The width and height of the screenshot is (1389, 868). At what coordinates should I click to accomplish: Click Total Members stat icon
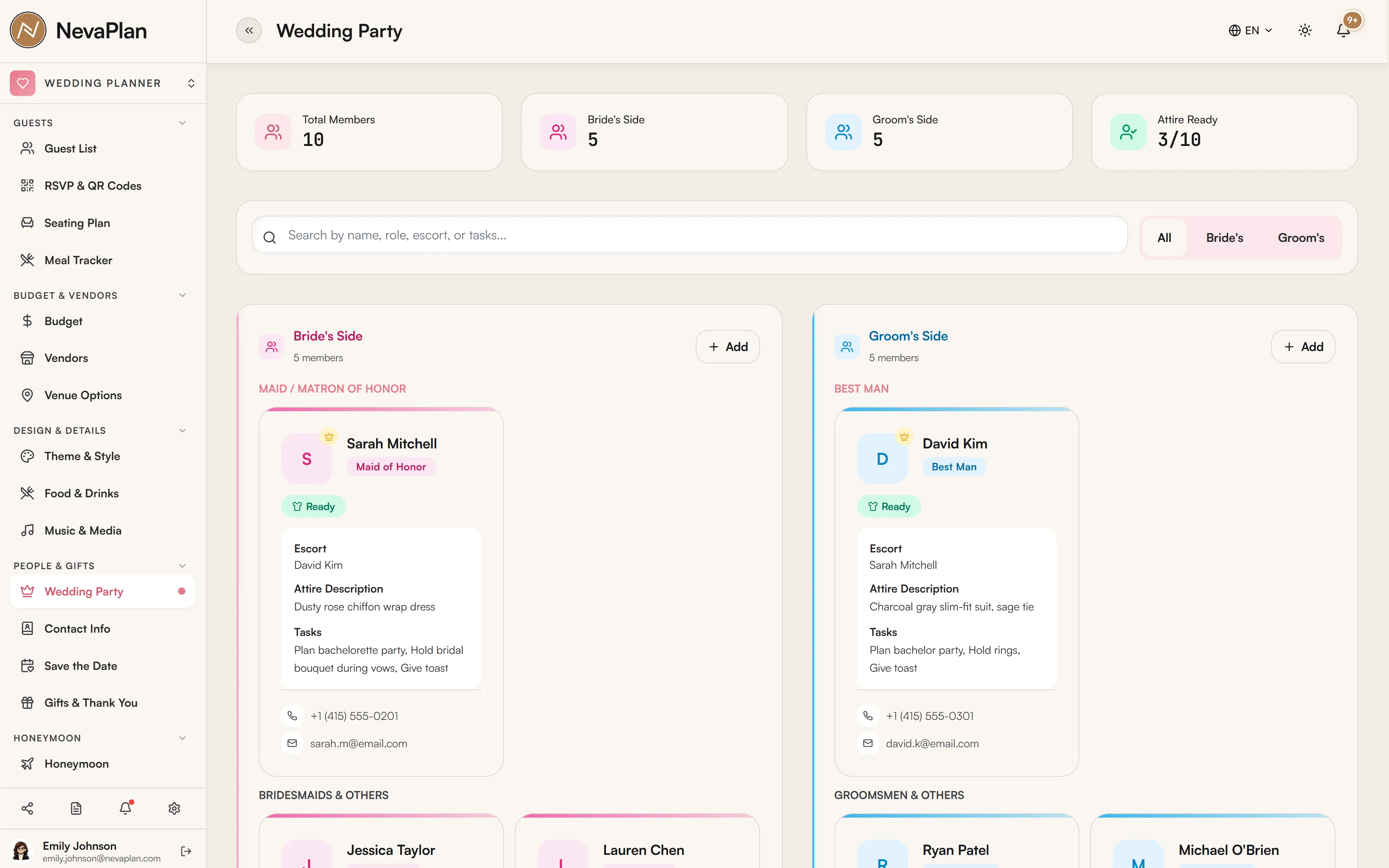click(273, 132)
